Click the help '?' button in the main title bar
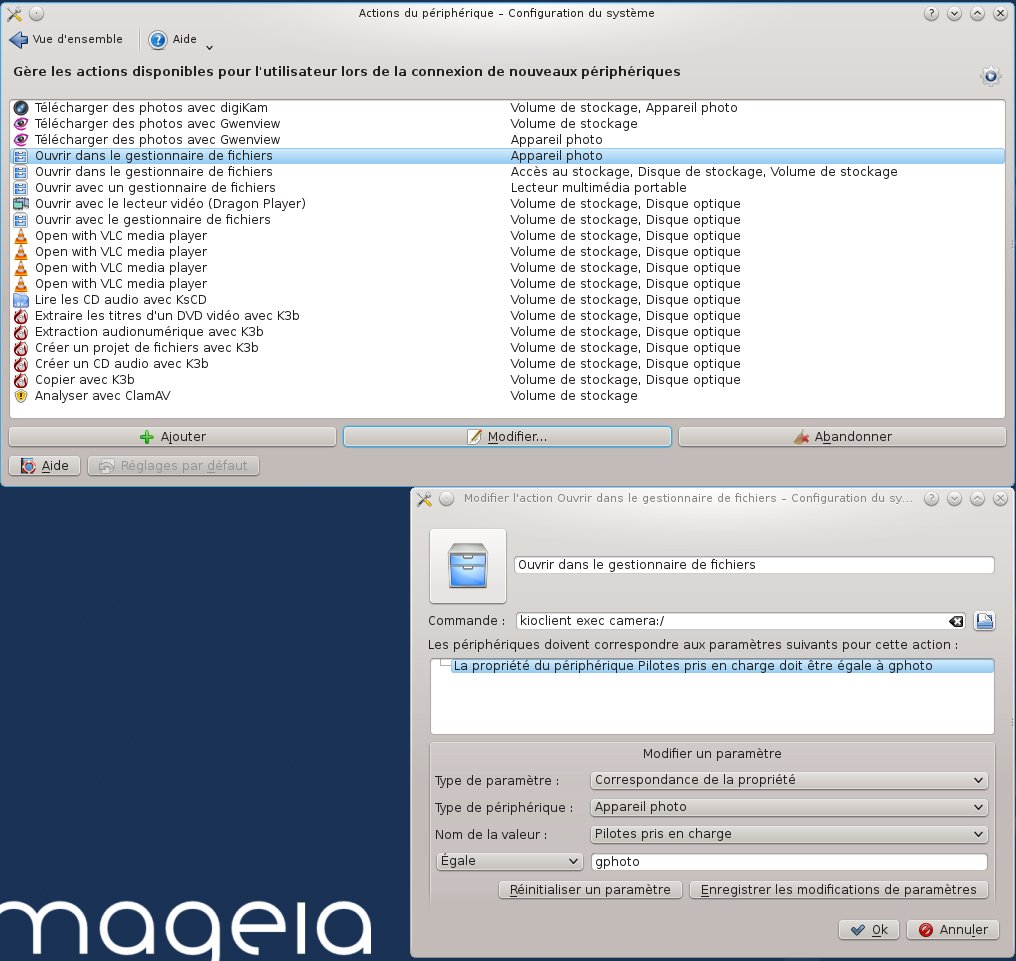1016x961 pixels. (931, 13)
